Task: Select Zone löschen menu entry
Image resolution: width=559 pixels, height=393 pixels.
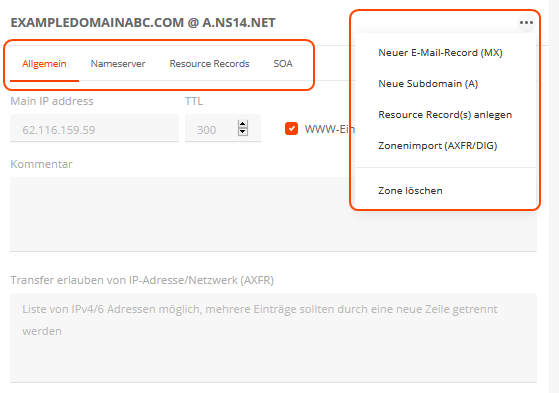Action: (410, 191)
